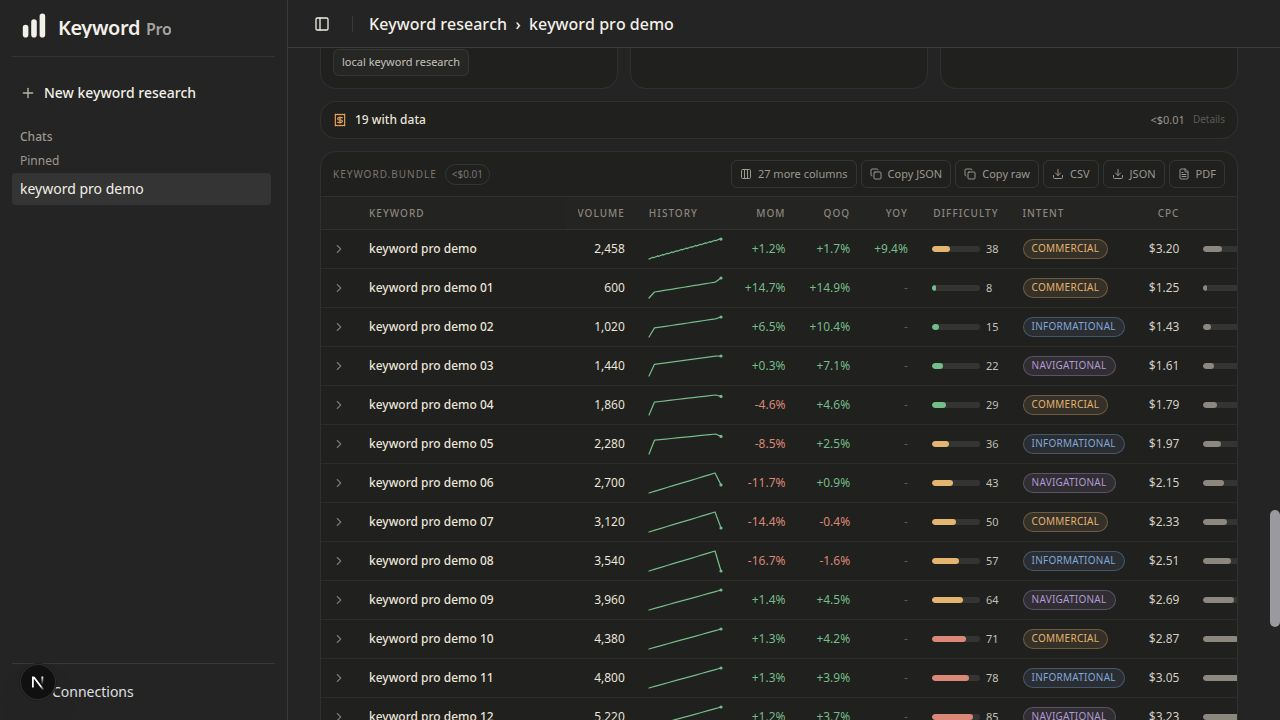Copy raw keyword data
This screenshot has width=1280, height=720.
997,174
